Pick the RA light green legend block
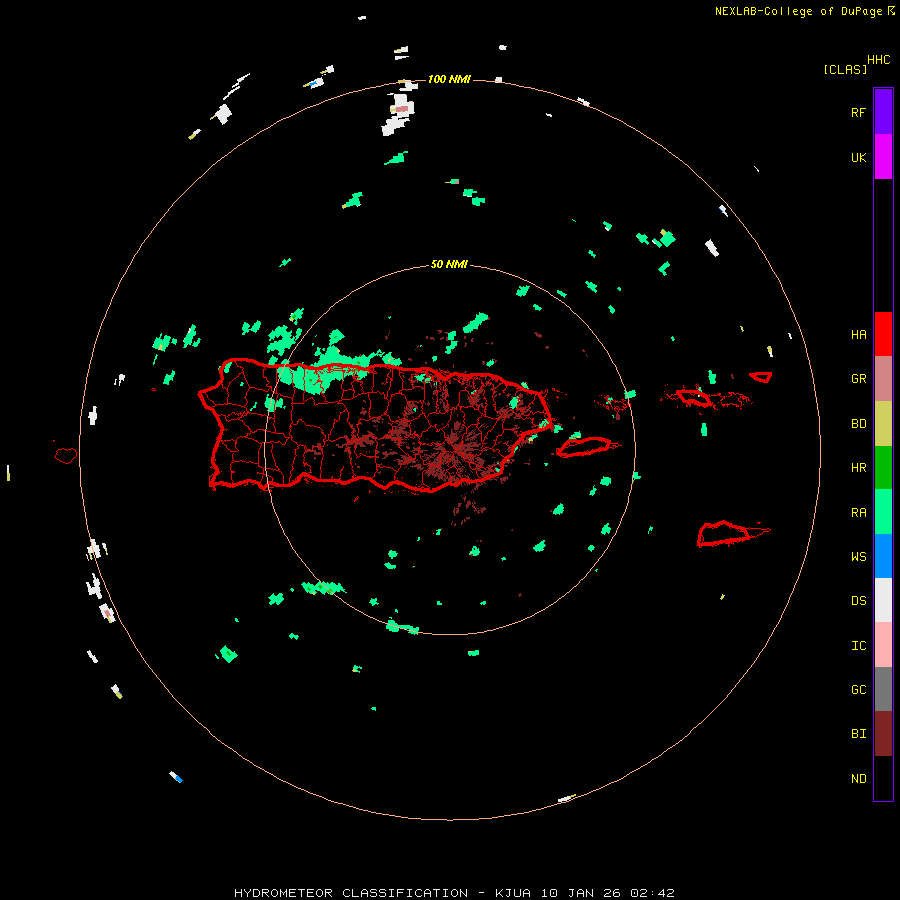 point(883,512)
